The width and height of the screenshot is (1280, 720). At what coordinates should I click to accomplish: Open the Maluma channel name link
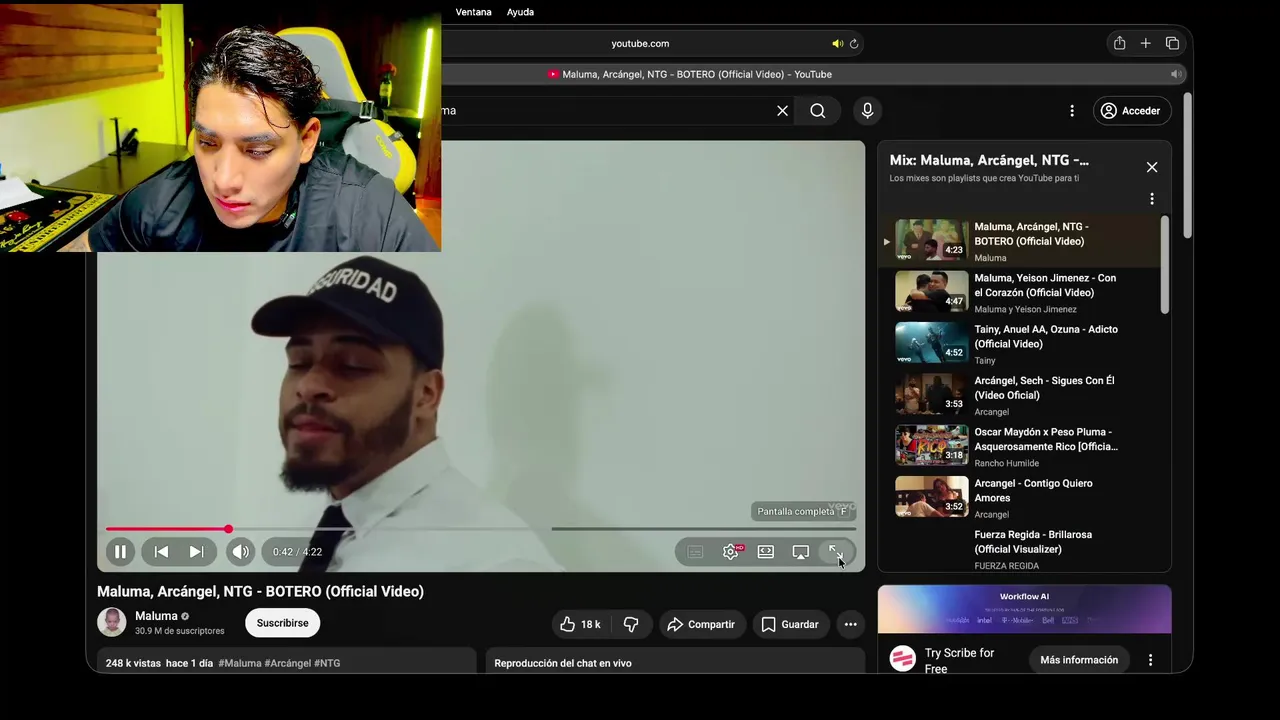point(156,616)
